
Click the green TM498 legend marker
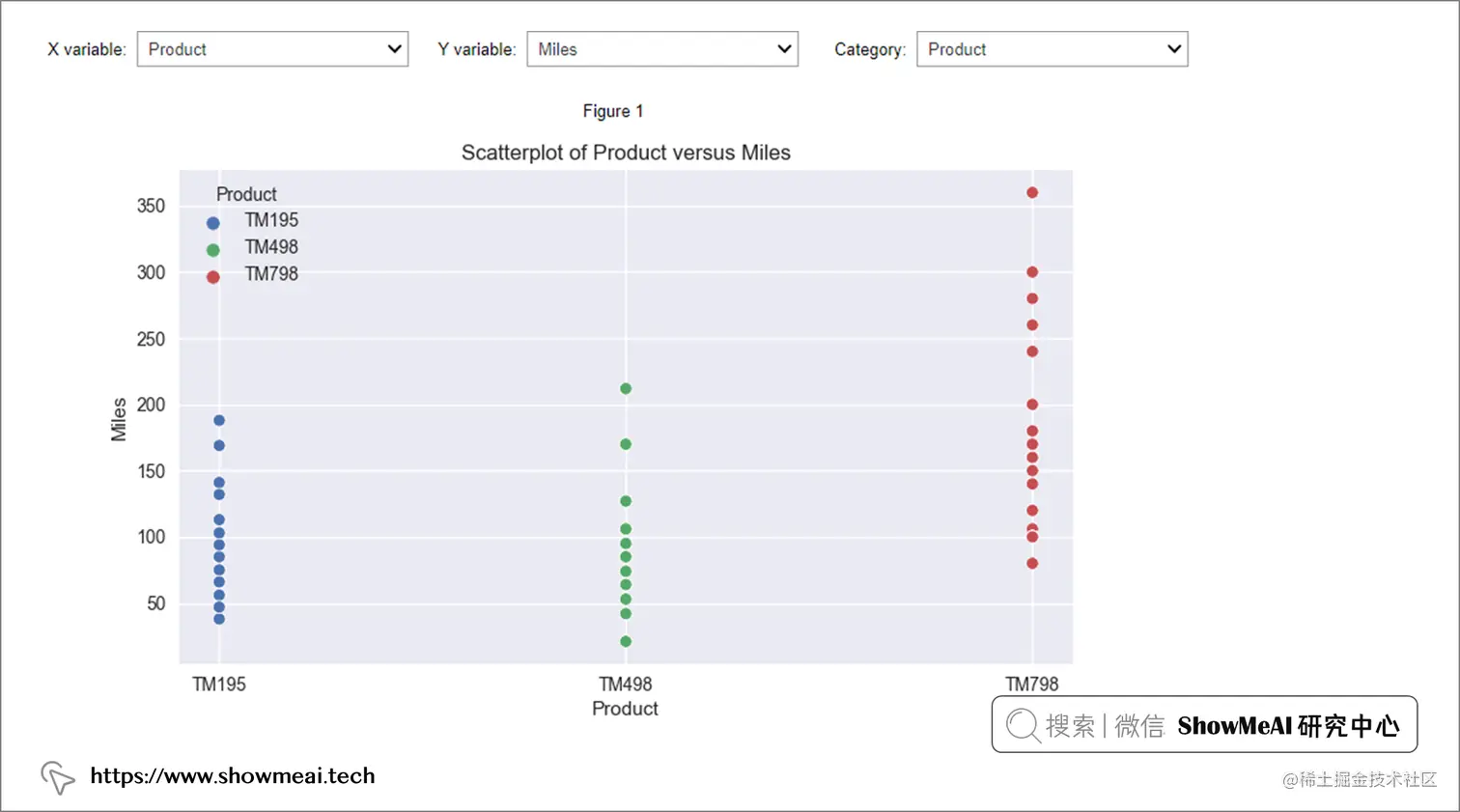click(x=213, y=250)
